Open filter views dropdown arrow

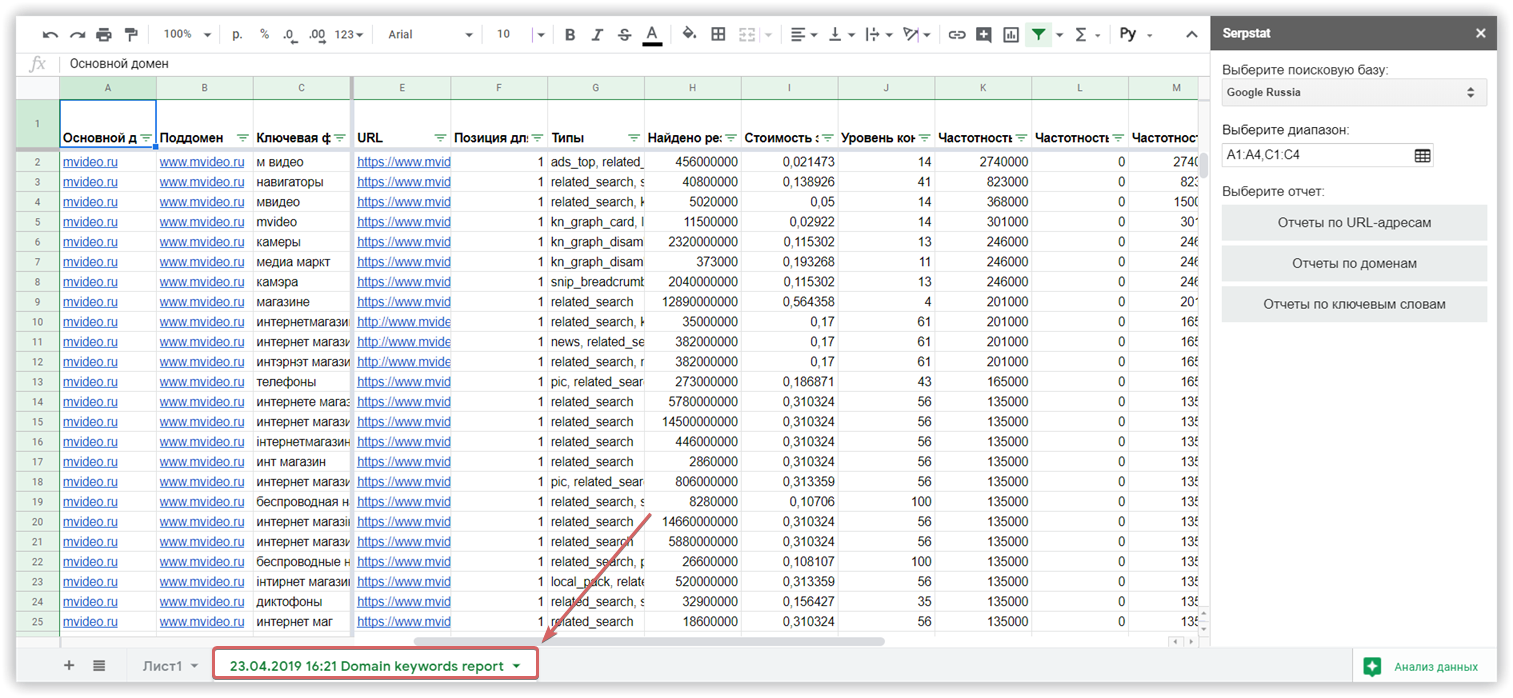(x=1059, y=35)
